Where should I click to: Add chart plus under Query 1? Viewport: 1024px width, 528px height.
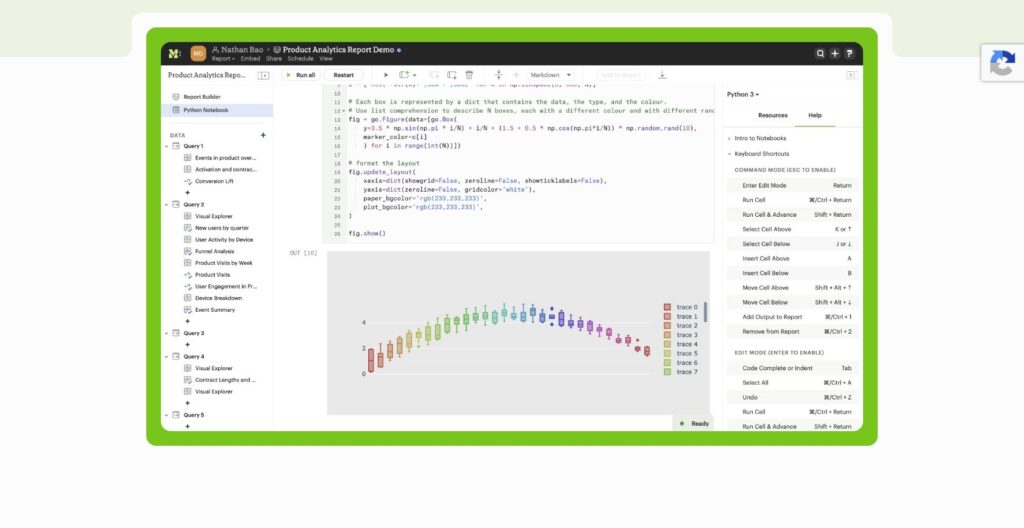tap(187, 193)
